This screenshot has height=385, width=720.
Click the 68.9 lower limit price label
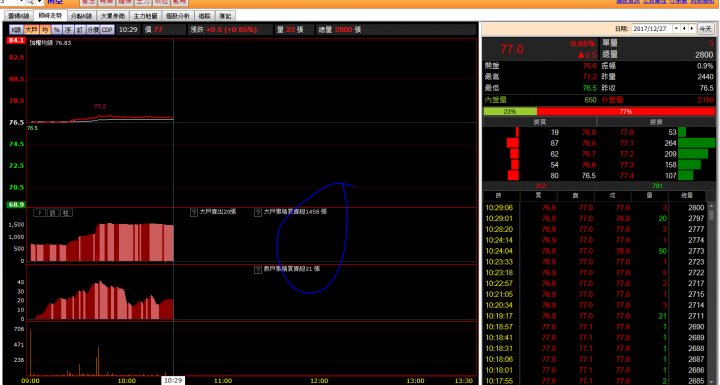pyautogui.click(x=16, y=204)
